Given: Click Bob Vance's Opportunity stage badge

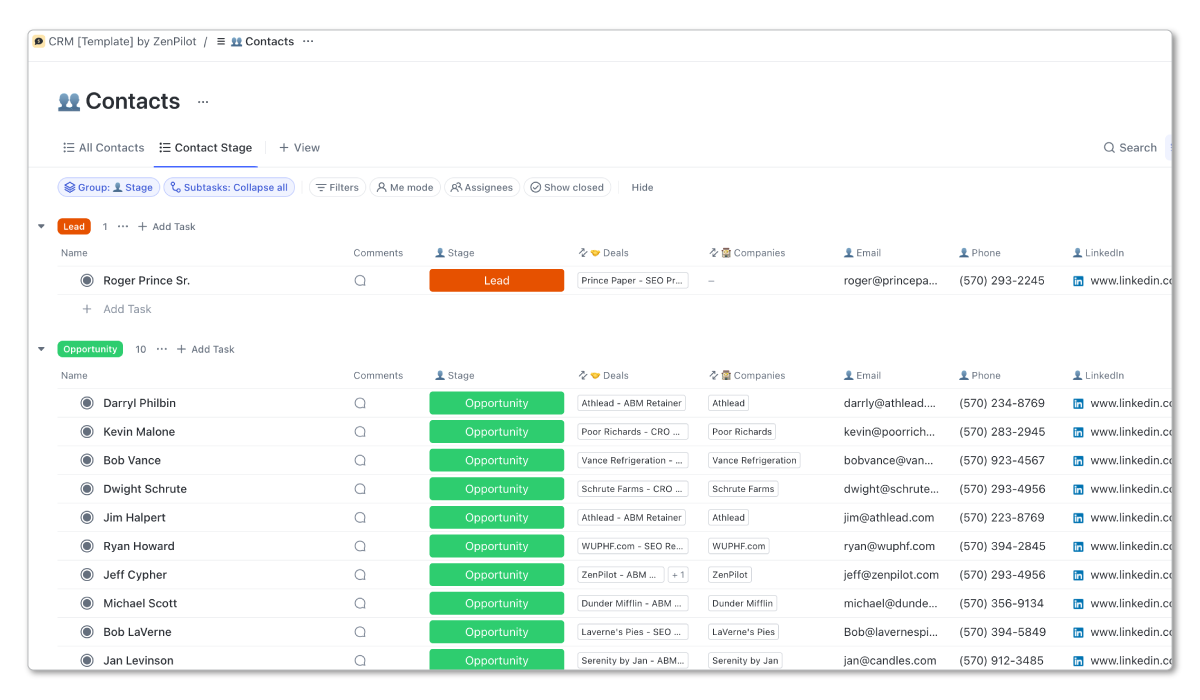Looking at the screenshot, I should [x=496, y=460].
